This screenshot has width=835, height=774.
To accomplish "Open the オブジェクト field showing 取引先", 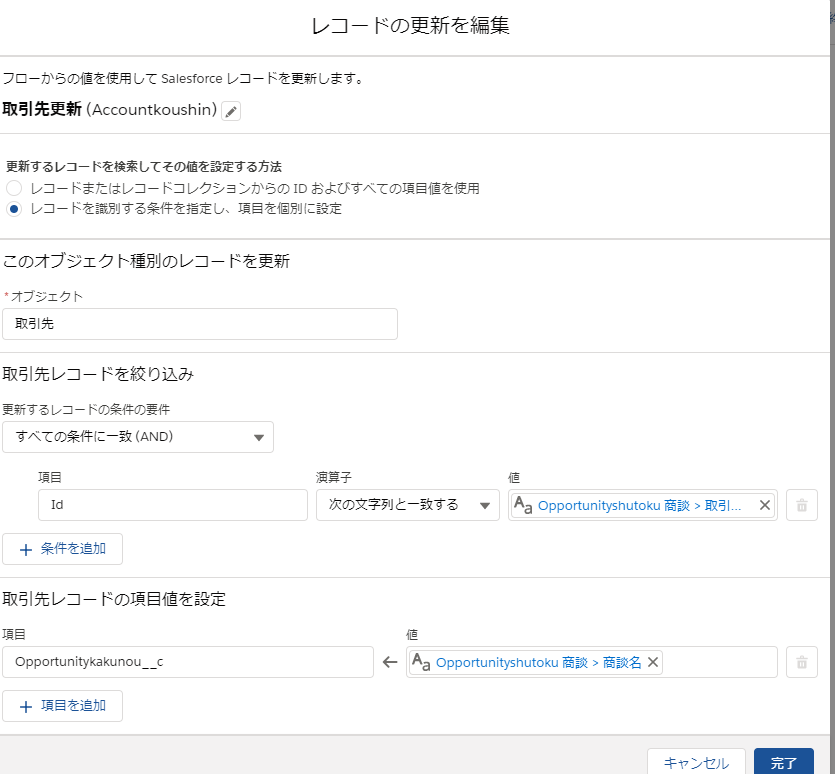I will coord(200,324).
